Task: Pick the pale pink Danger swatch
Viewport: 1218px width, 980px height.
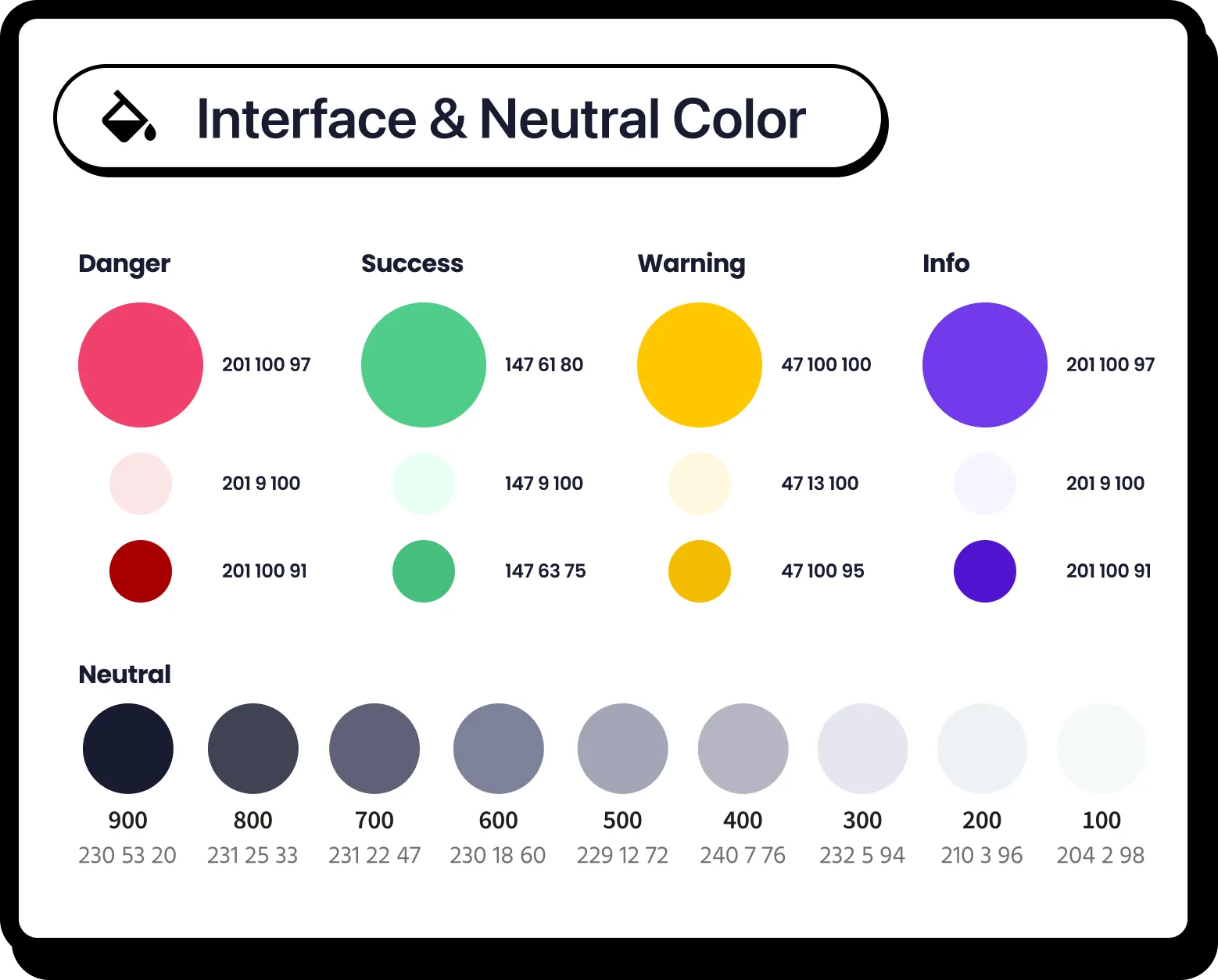Action: click(x=141, y=484)
